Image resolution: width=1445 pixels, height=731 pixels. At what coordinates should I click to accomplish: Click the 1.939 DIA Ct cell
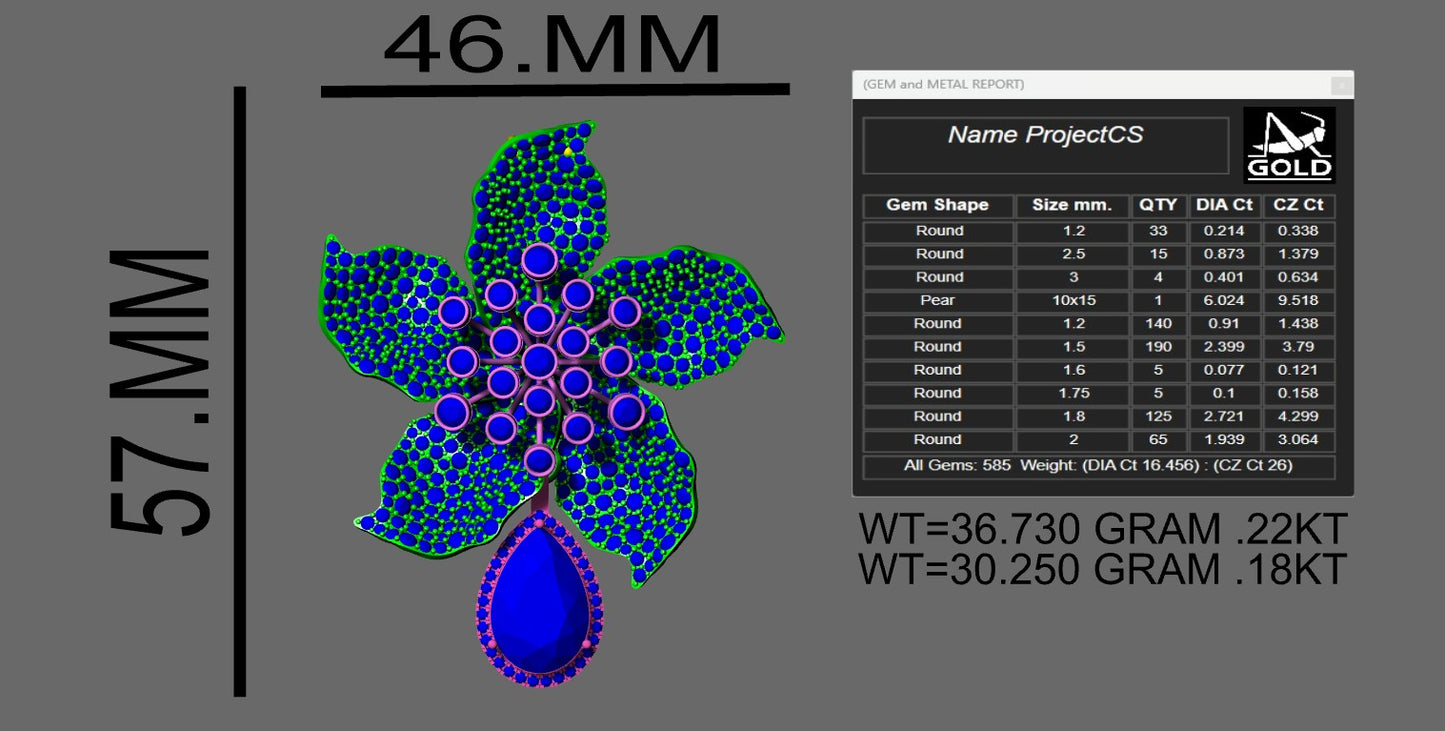1225,439
